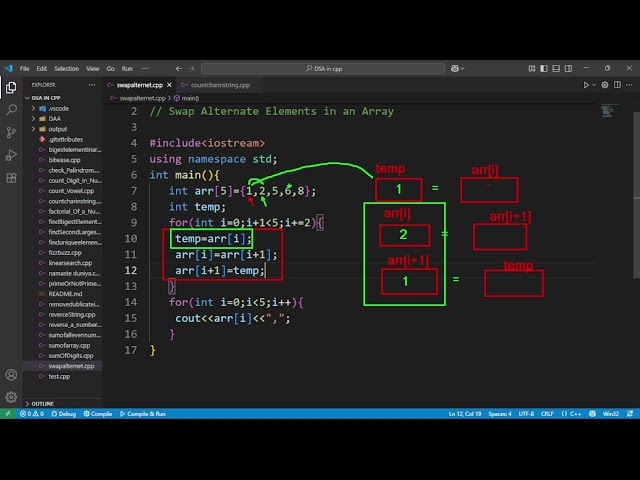Change indentation via Spaces: 4
This screenshot has width=640, height=480.
500,413
